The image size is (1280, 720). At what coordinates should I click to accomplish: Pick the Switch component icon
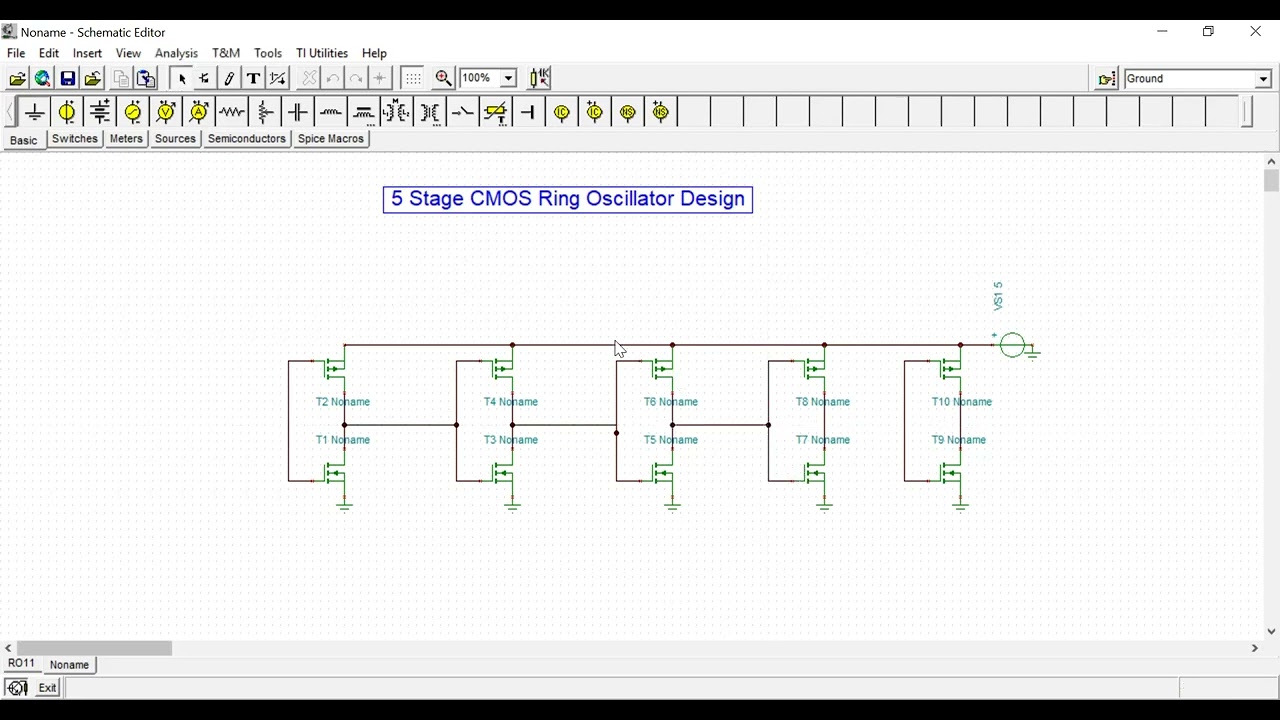click(x=463, y=112)
